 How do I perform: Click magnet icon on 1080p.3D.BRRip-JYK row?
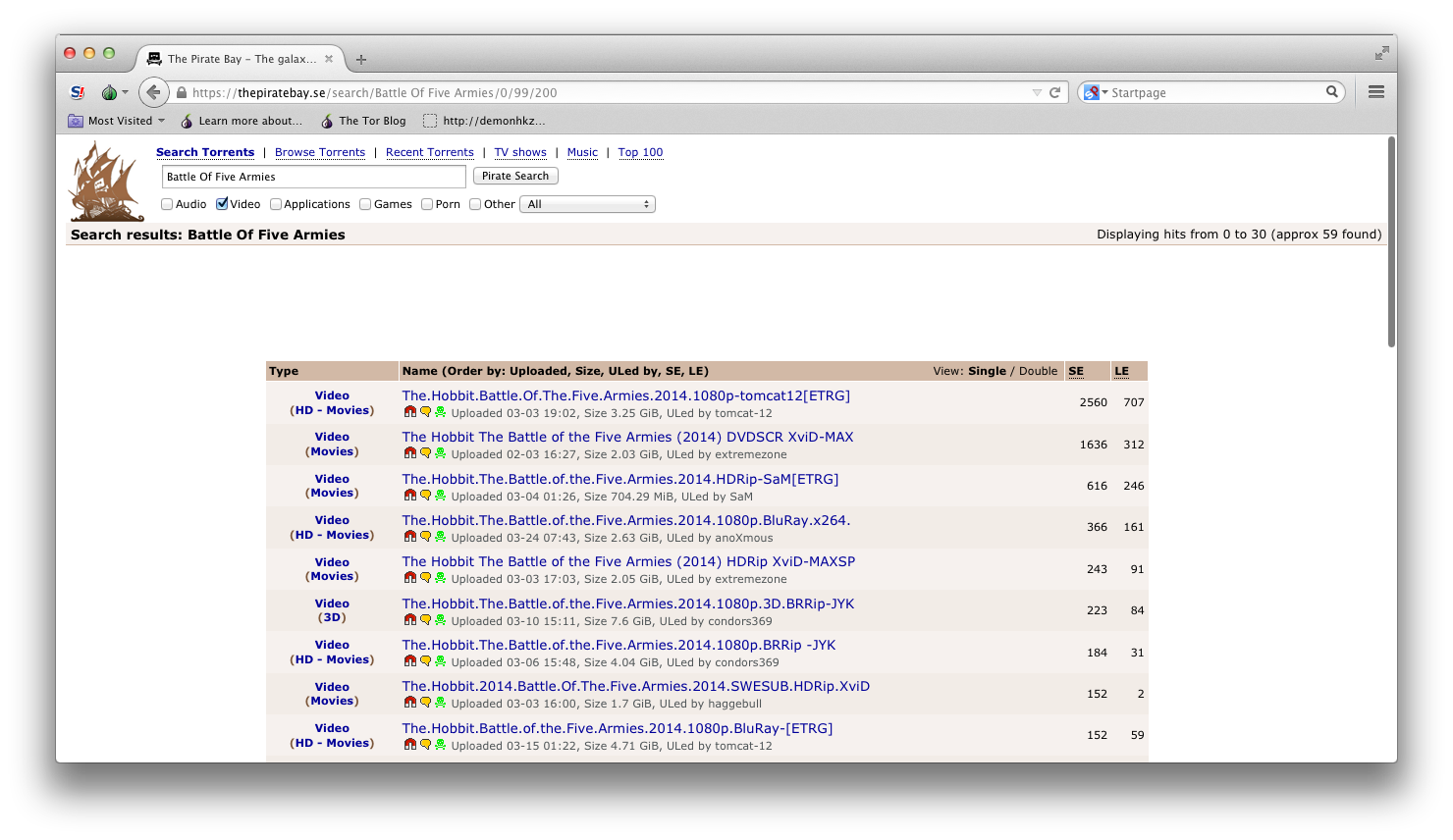pos(410,620)
